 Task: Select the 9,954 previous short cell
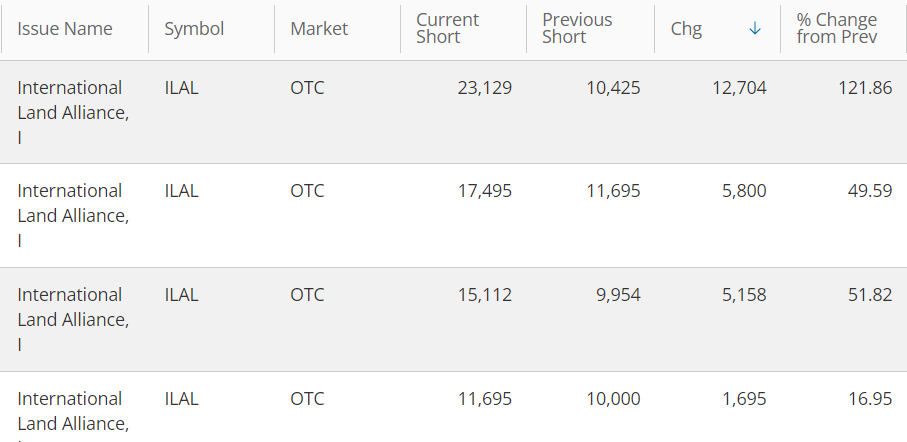pyautogui.click(x=618, y=295)
